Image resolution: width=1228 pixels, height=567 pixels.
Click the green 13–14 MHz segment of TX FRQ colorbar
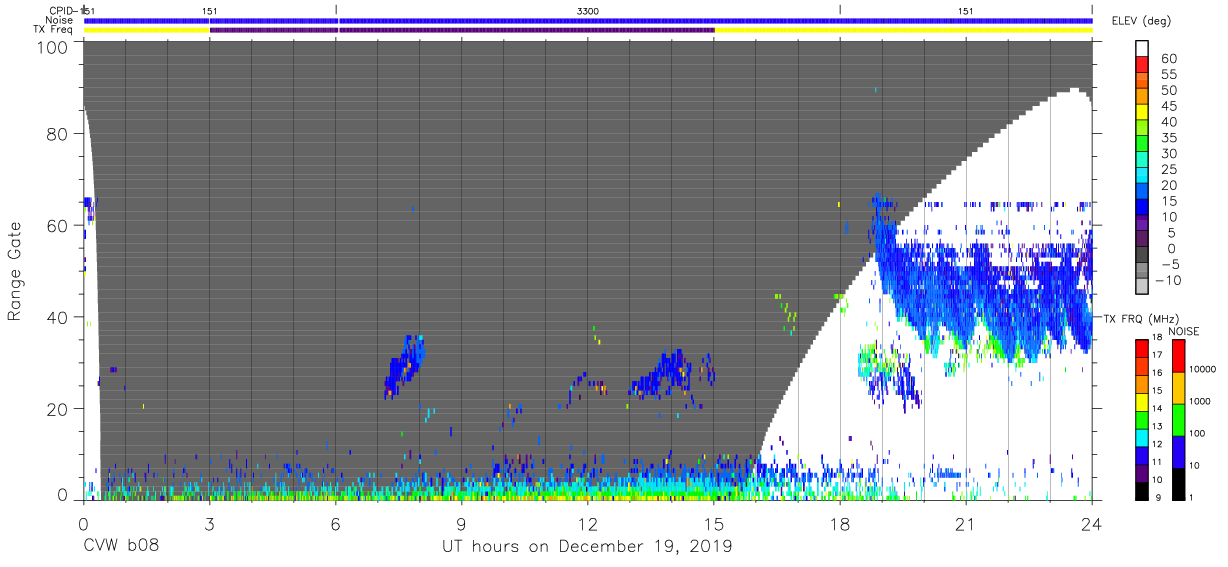[1143, 420]
